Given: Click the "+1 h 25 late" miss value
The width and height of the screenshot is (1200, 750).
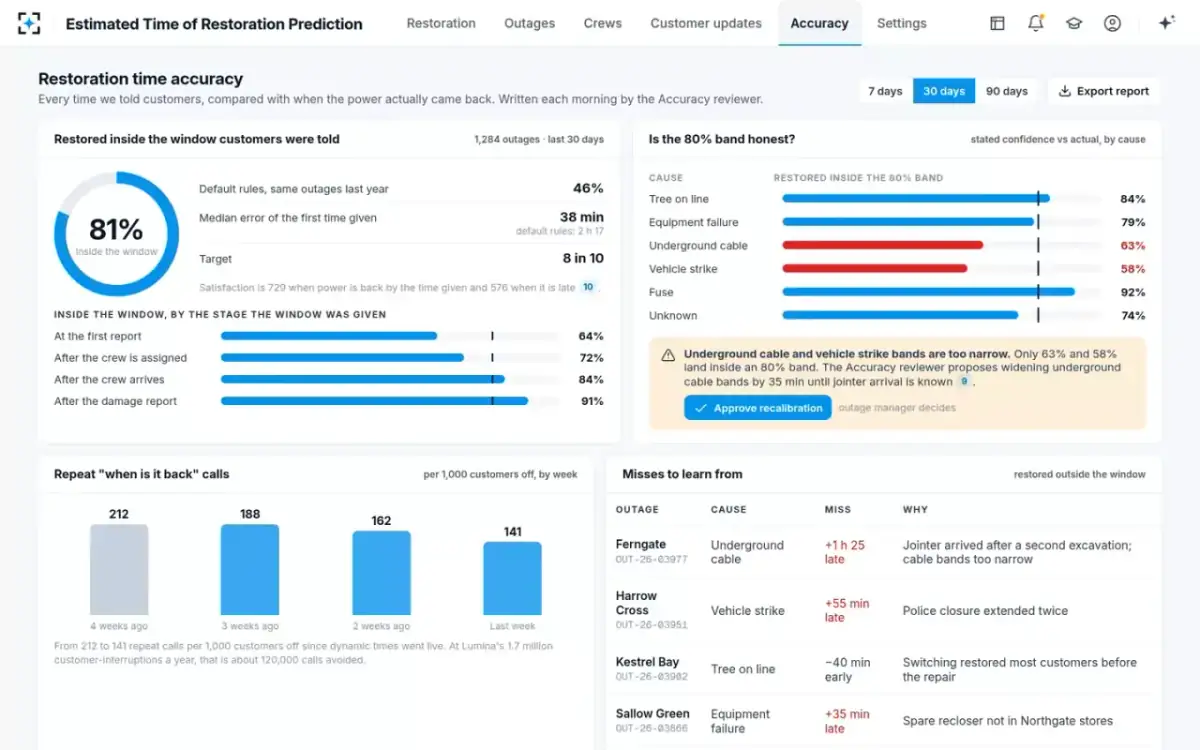Looking at the screenshot, I should coord(845,552).
